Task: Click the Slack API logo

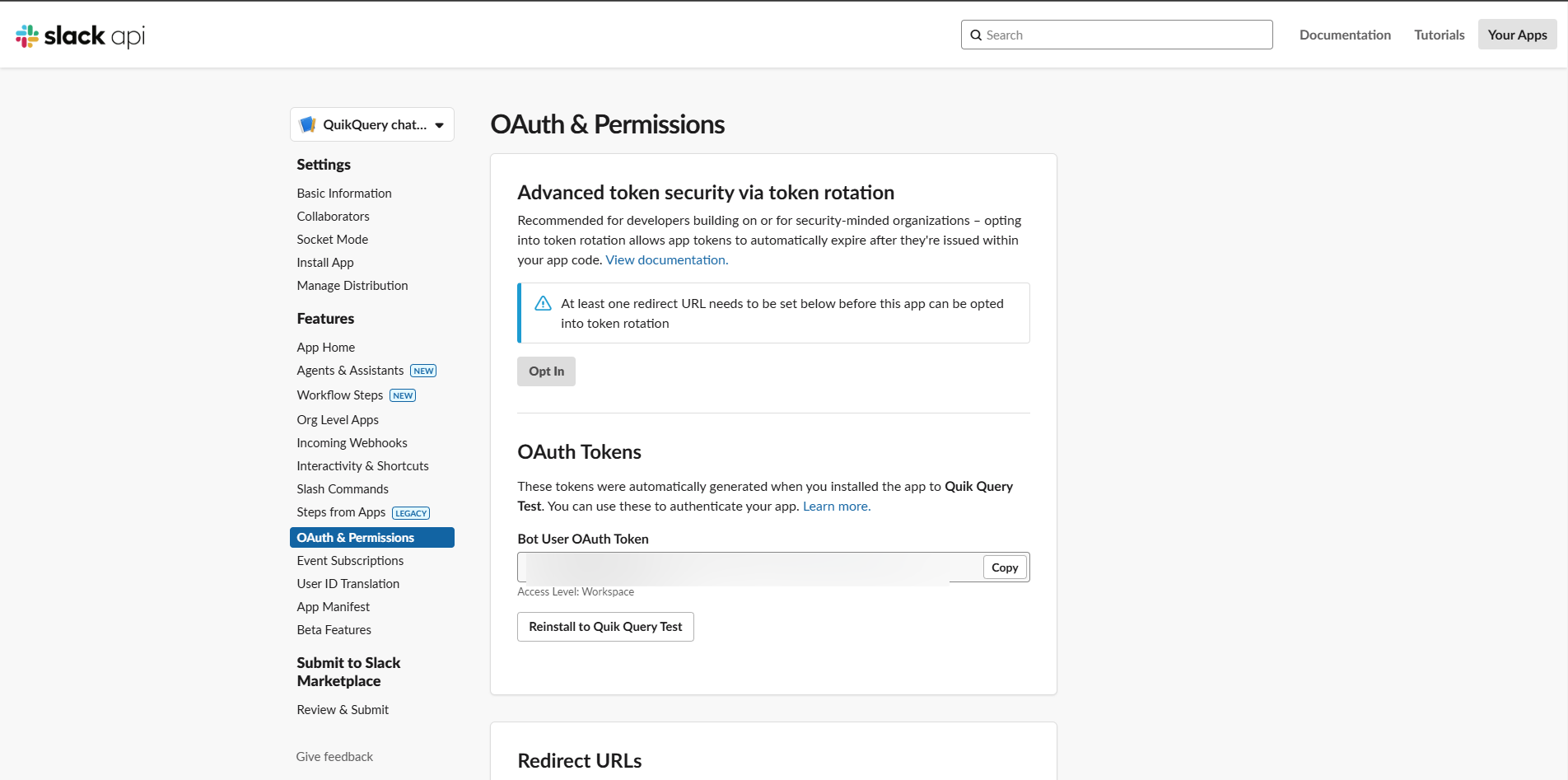Action: 80,35
